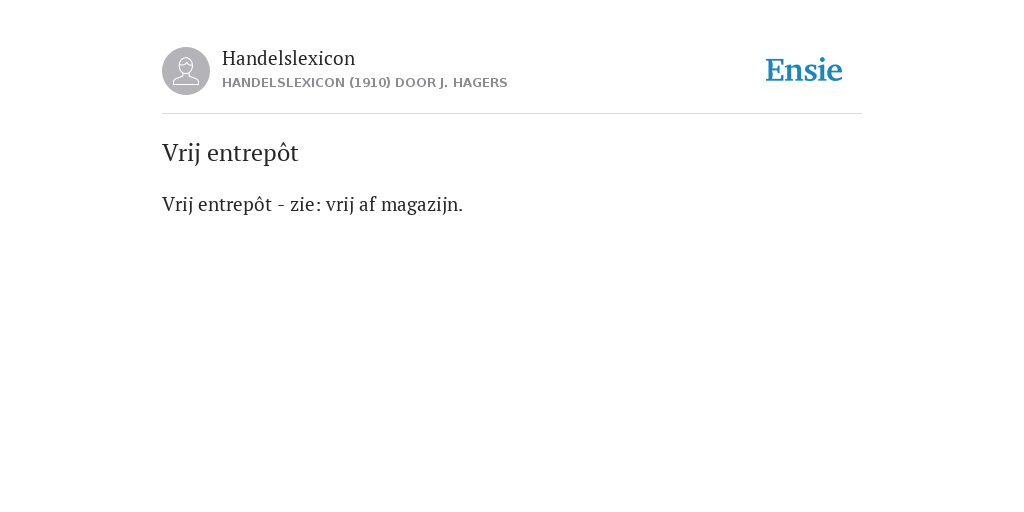Click the word 'entrepôt' in the large heading
Image resolution: width=1024 pixels, height=512 pixels.
253,153
